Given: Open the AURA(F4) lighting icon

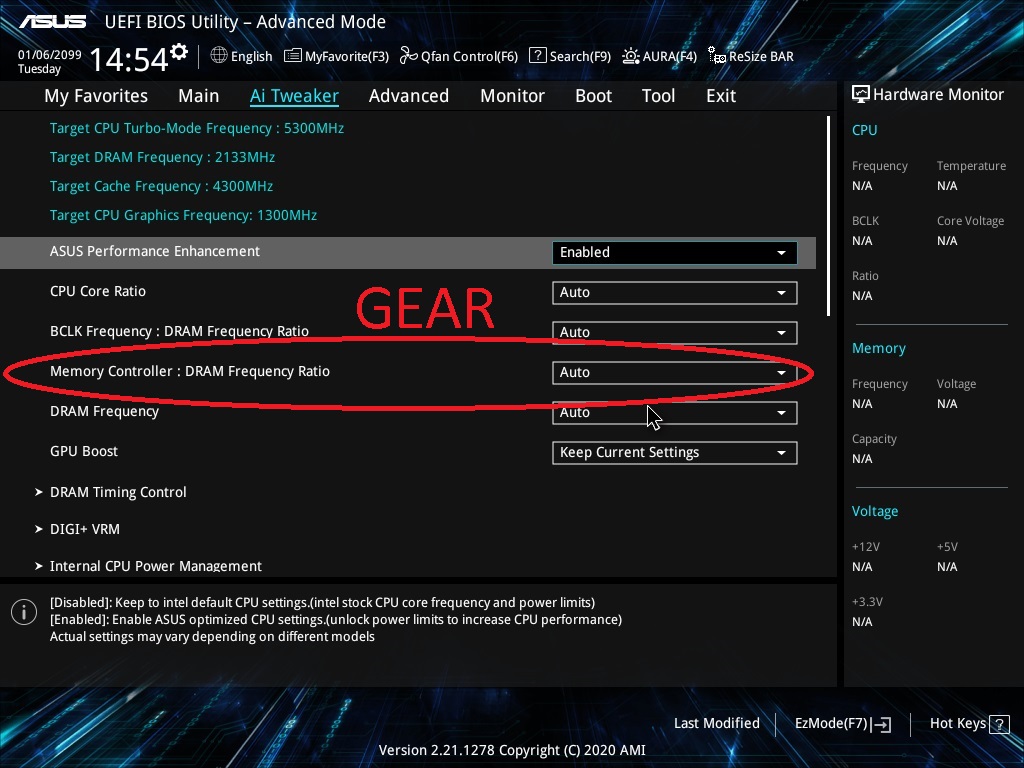Looking at the screenshot, I should 630,56.
